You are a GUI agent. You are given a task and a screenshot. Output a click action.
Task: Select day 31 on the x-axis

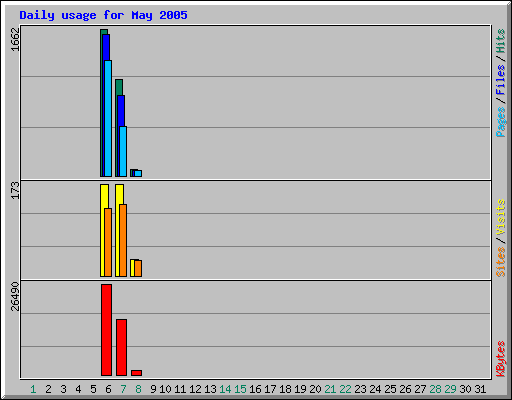(480, 389)
